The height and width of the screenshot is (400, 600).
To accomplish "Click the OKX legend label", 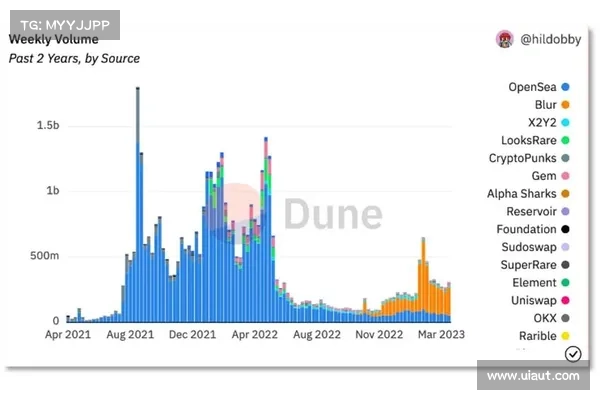I will pyautogui.click(x=545, y=318).
